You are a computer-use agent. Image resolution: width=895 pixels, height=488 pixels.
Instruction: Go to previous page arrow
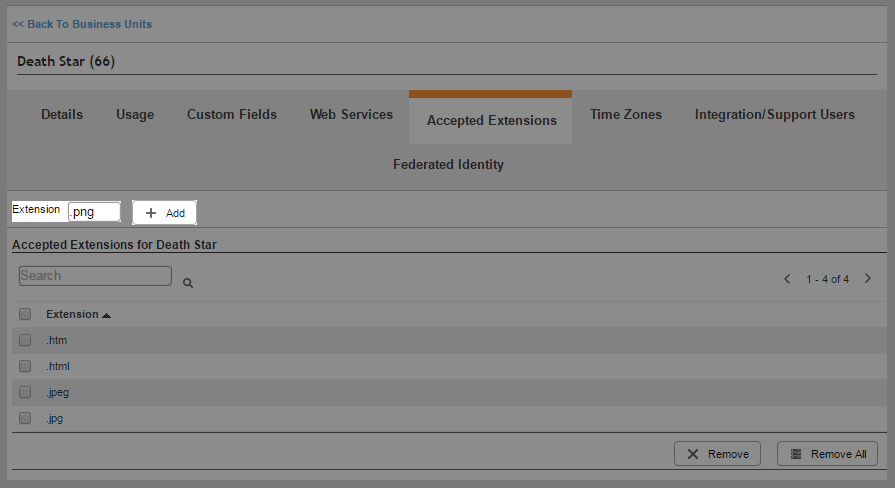(x=787, y=279)
